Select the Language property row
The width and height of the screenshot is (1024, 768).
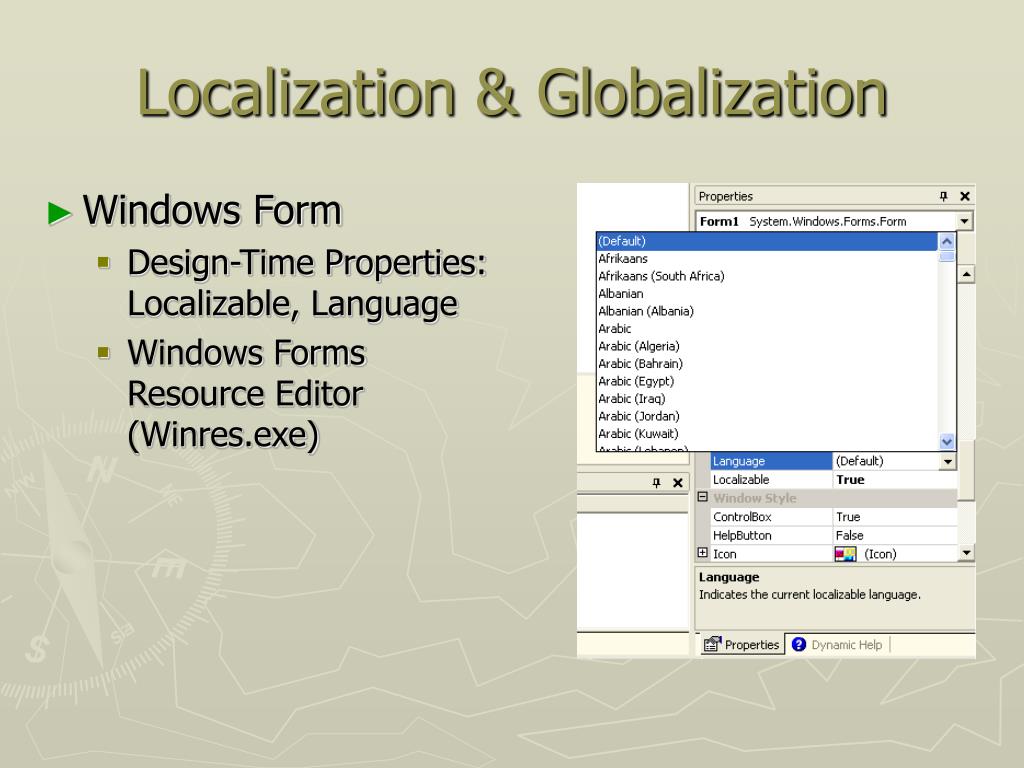[834, 461]
